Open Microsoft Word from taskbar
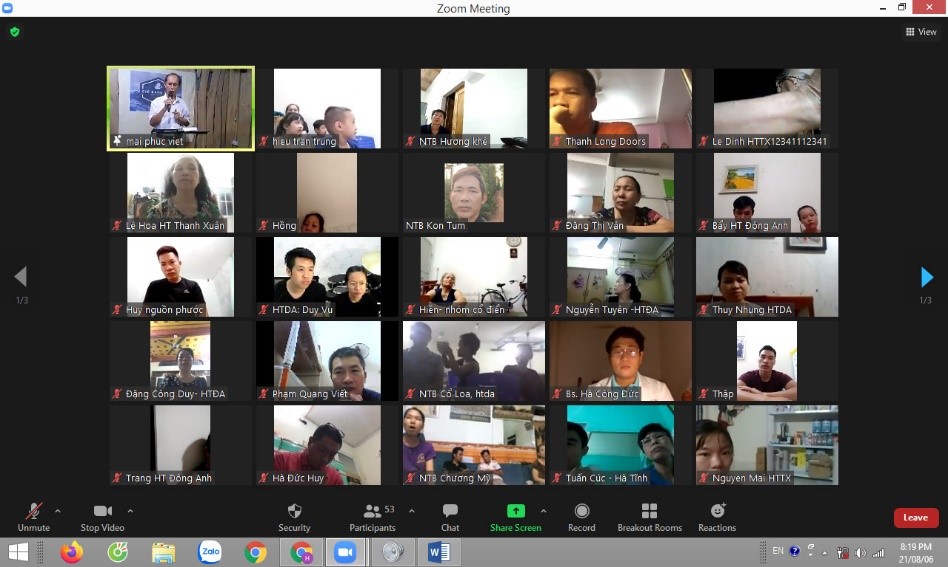This screenshot has width=948, height=567. (439, 552)
